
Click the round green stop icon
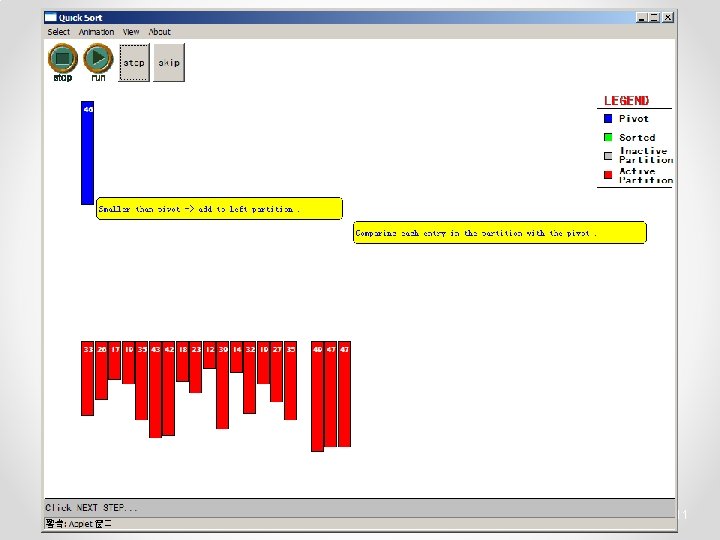[62, 58]
